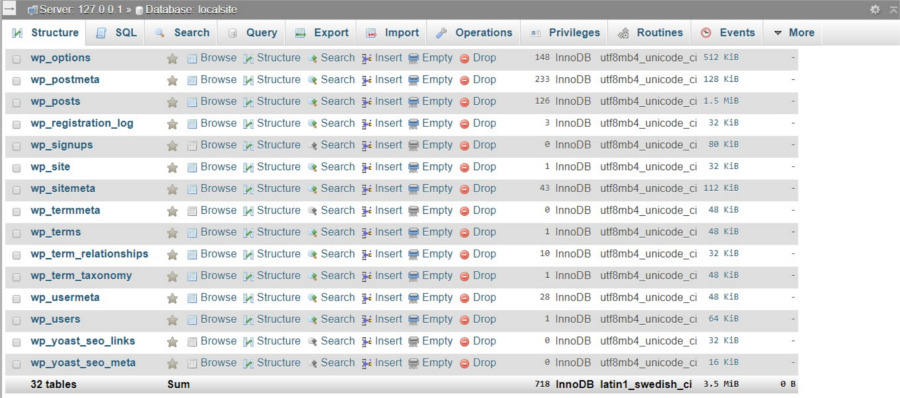Star the wp_sitemeta table
This screenshot has width=900, height=398.
(x=172, y=190)
